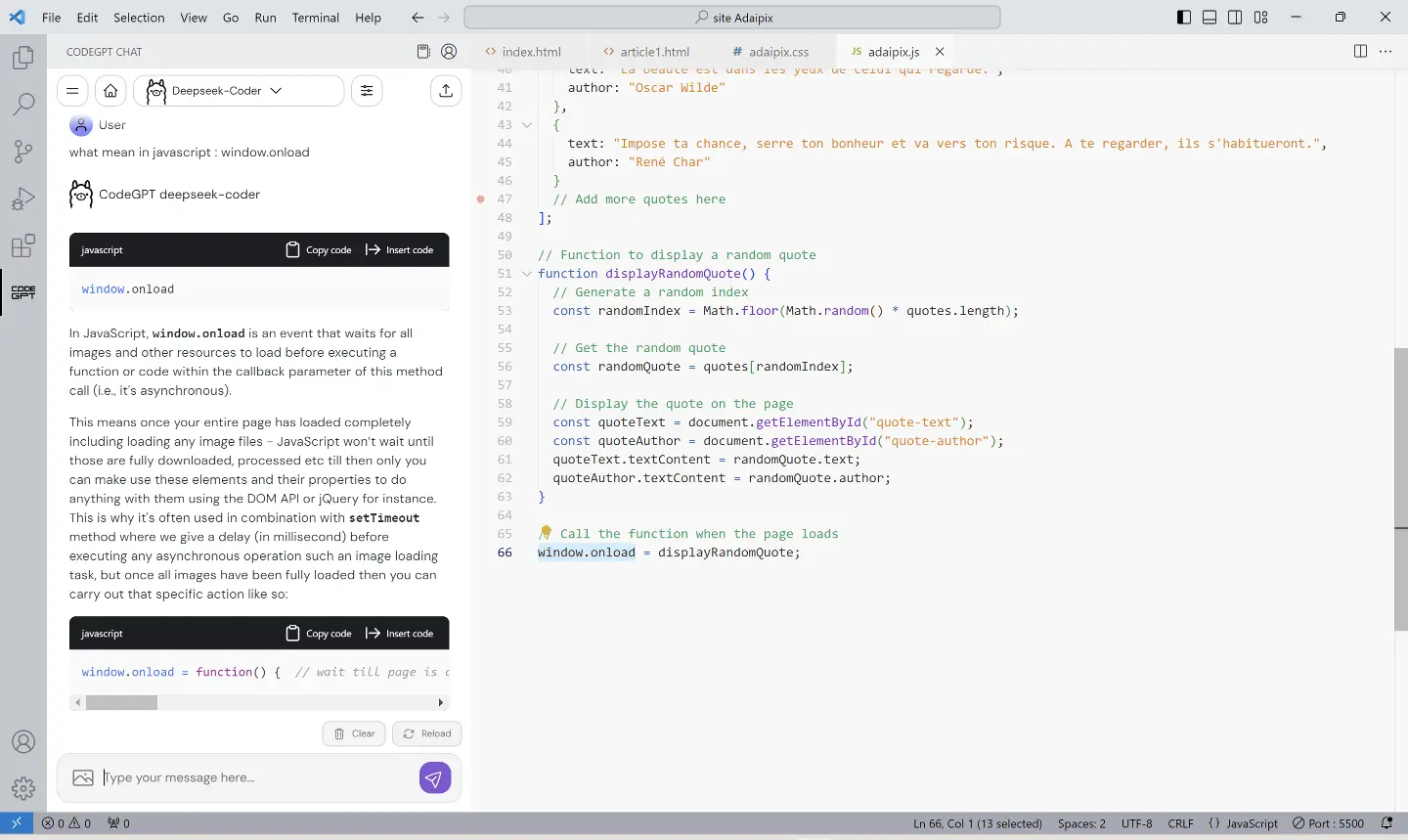The height and width of the screenshot is (840, 1408).
Task: Open the Deepseek-Coder model dropdown
Action: click(x=239, y=91)
